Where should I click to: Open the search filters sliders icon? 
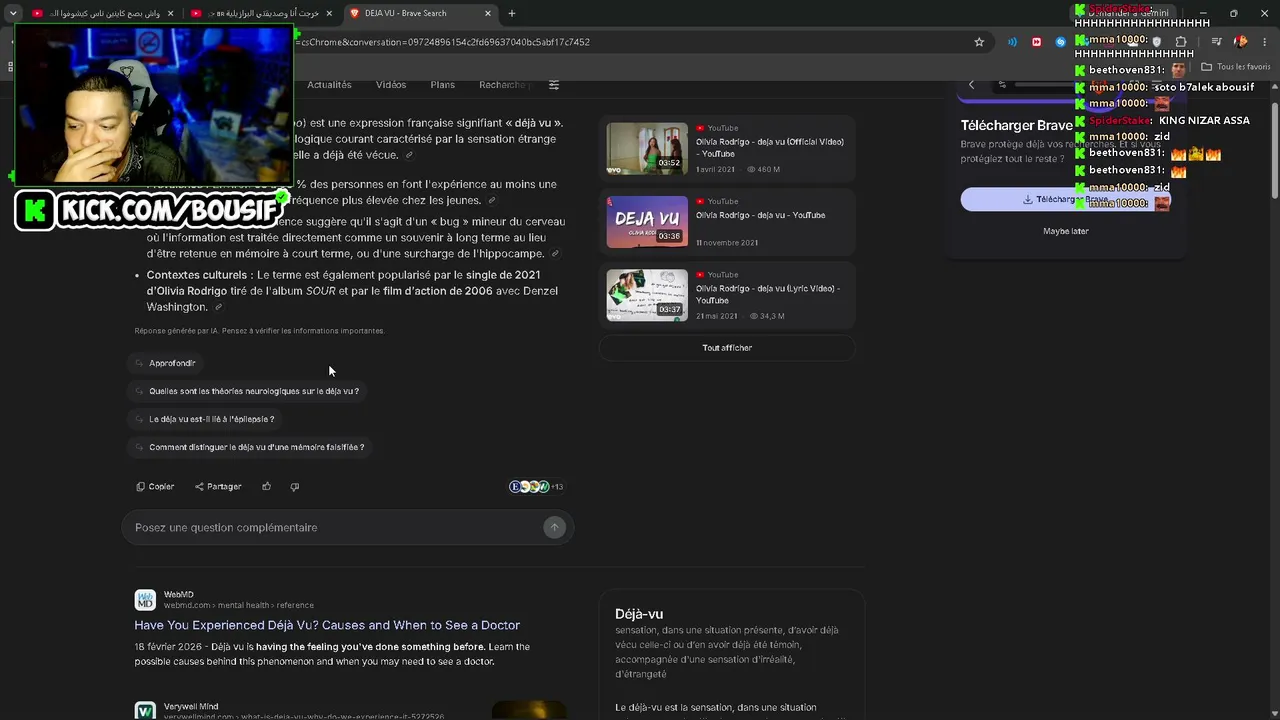click(554, 85)
